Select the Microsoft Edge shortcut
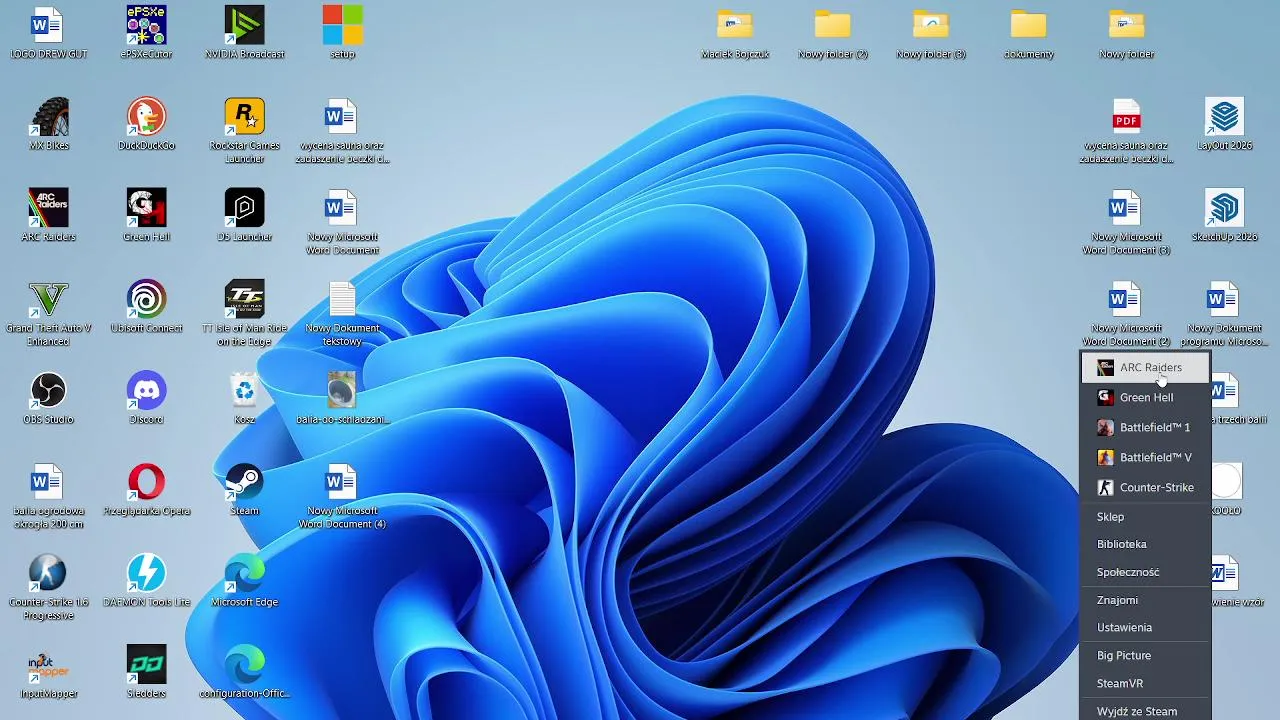 coord(245,580)
